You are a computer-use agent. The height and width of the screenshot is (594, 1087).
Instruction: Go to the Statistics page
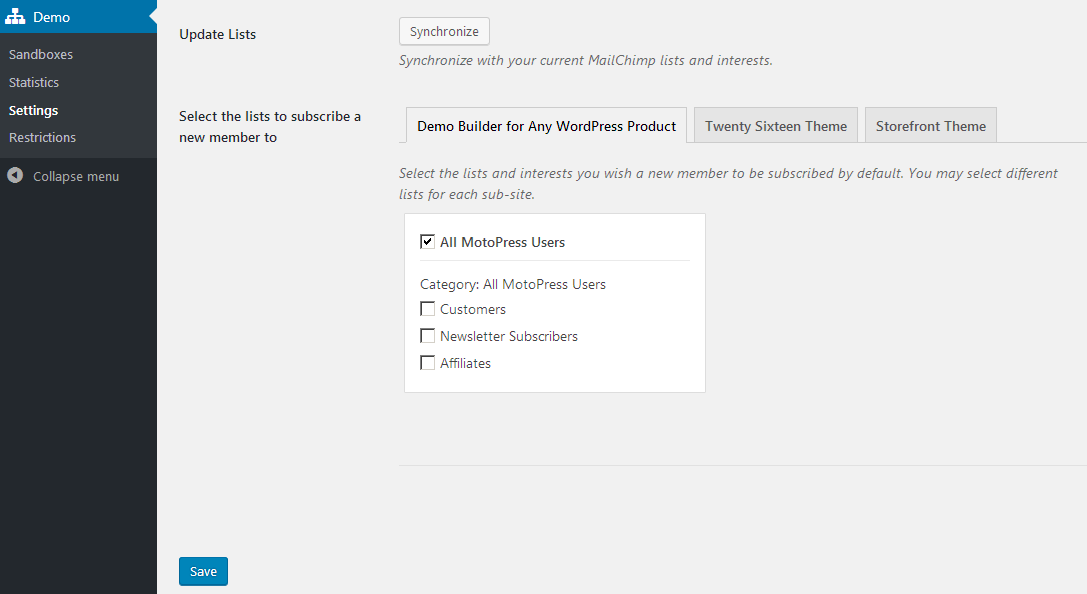[x=34, y=82]
